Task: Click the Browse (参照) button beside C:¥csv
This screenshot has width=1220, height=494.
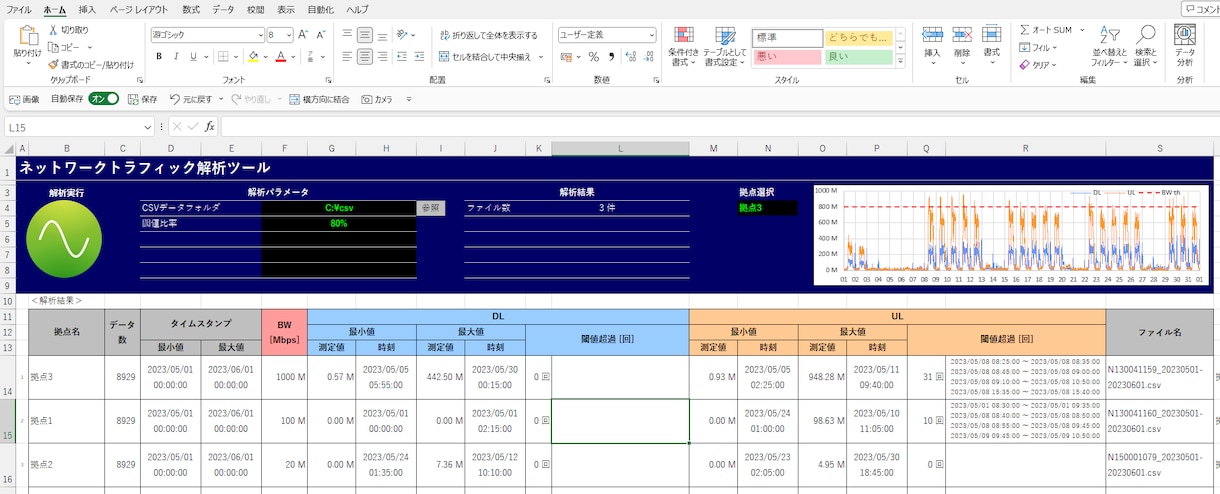Action: (430, 208)
